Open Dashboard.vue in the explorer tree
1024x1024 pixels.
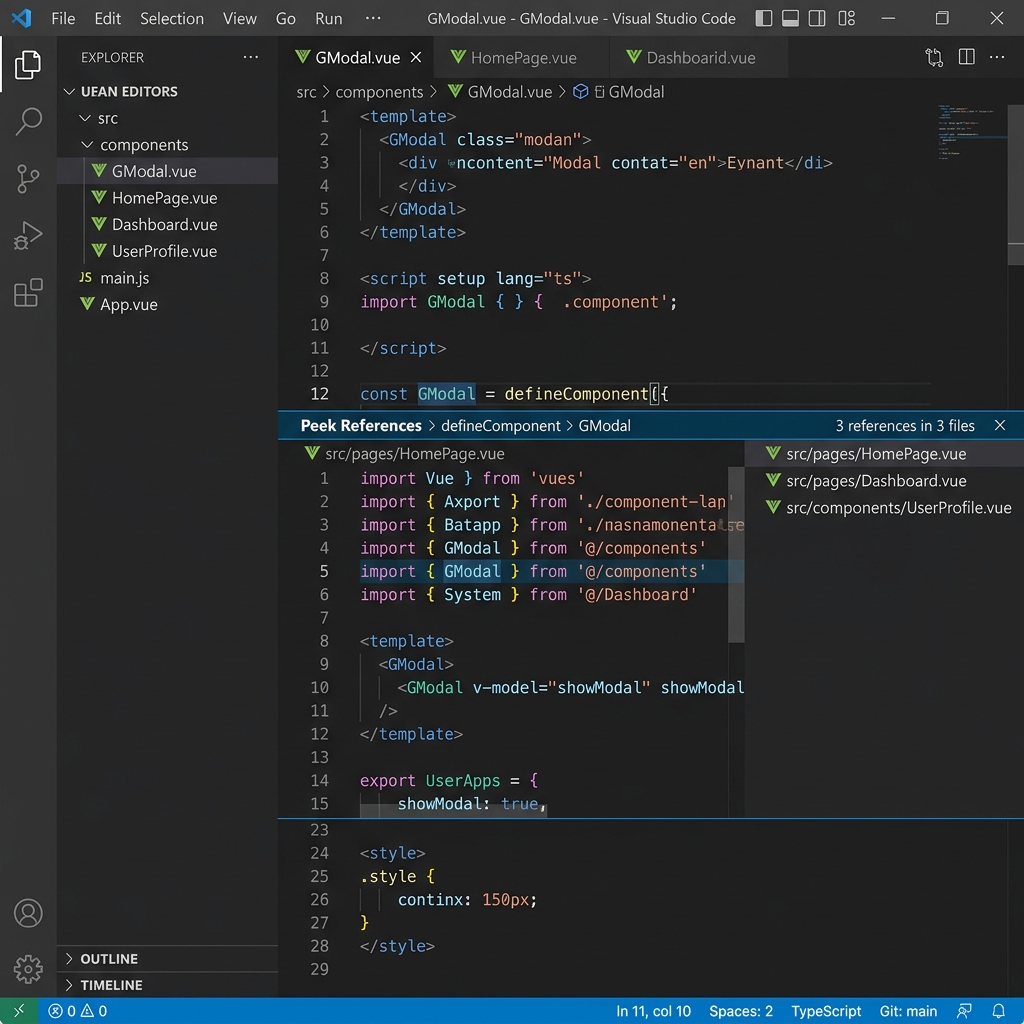[x=167, y=225]
